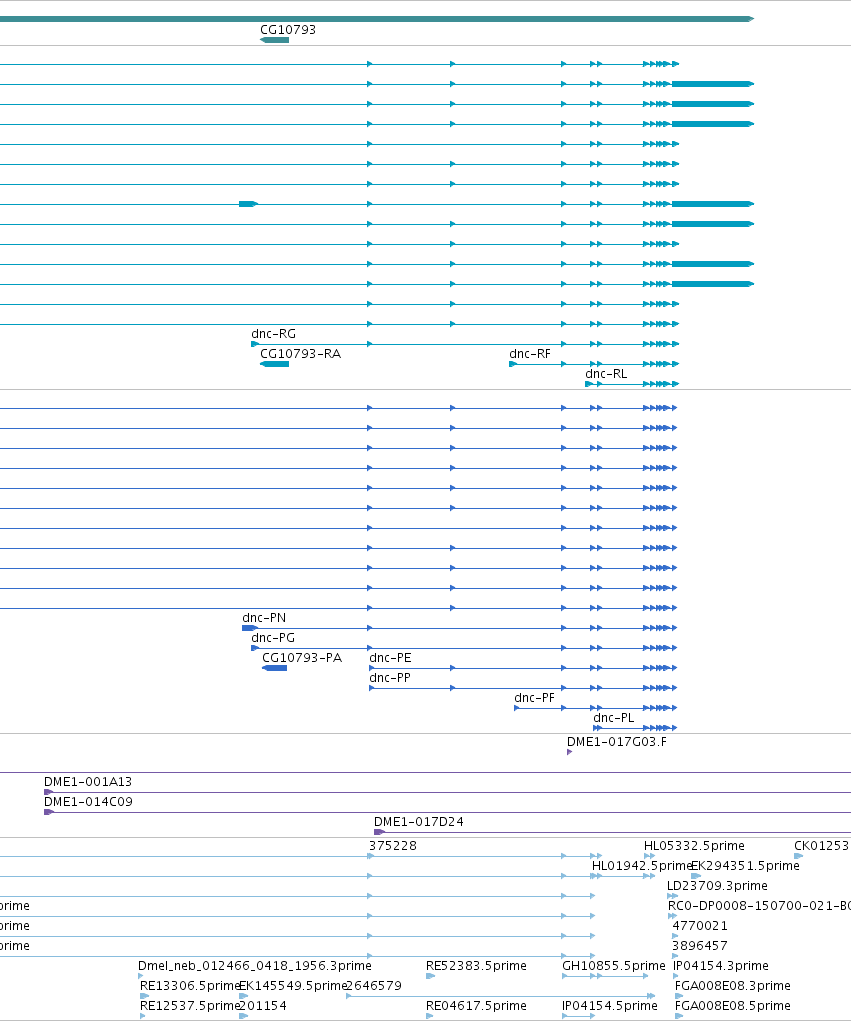Select the RE52383.5prime EST label
Viewport: 851px width, 1021px height.
pyautogui.click(x=476, y=966)
